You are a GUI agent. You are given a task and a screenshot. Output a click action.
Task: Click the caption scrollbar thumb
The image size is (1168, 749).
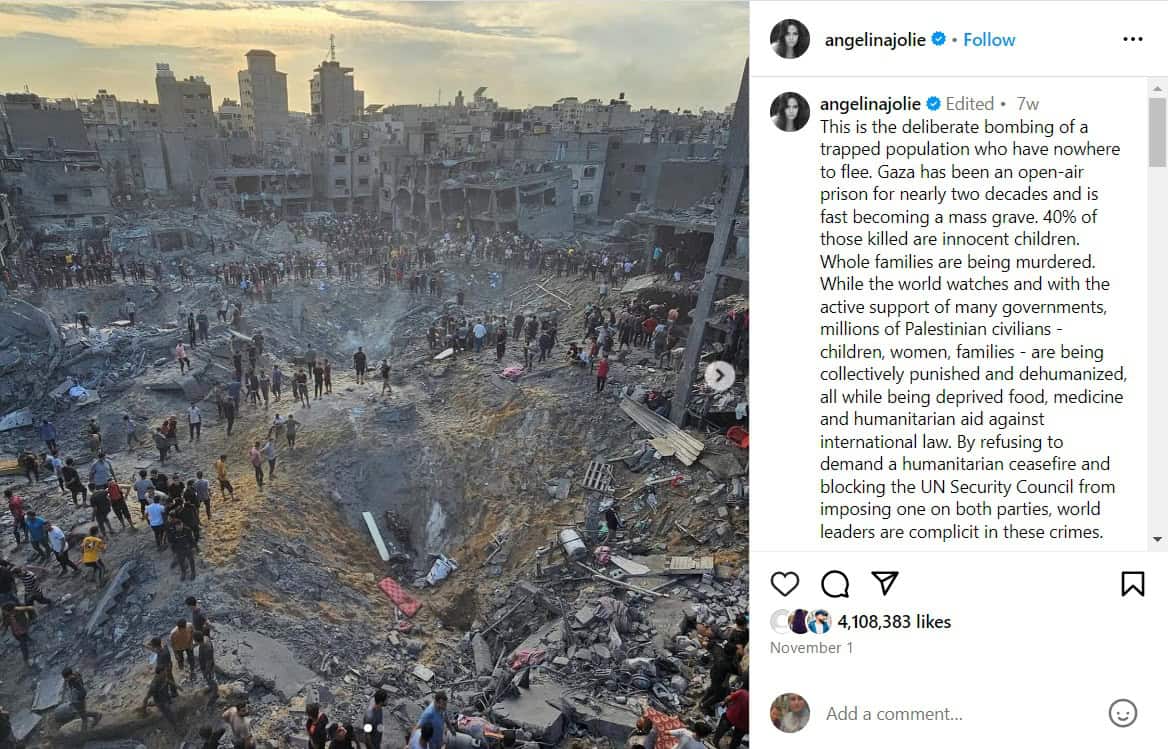(x=1157, y=133)
